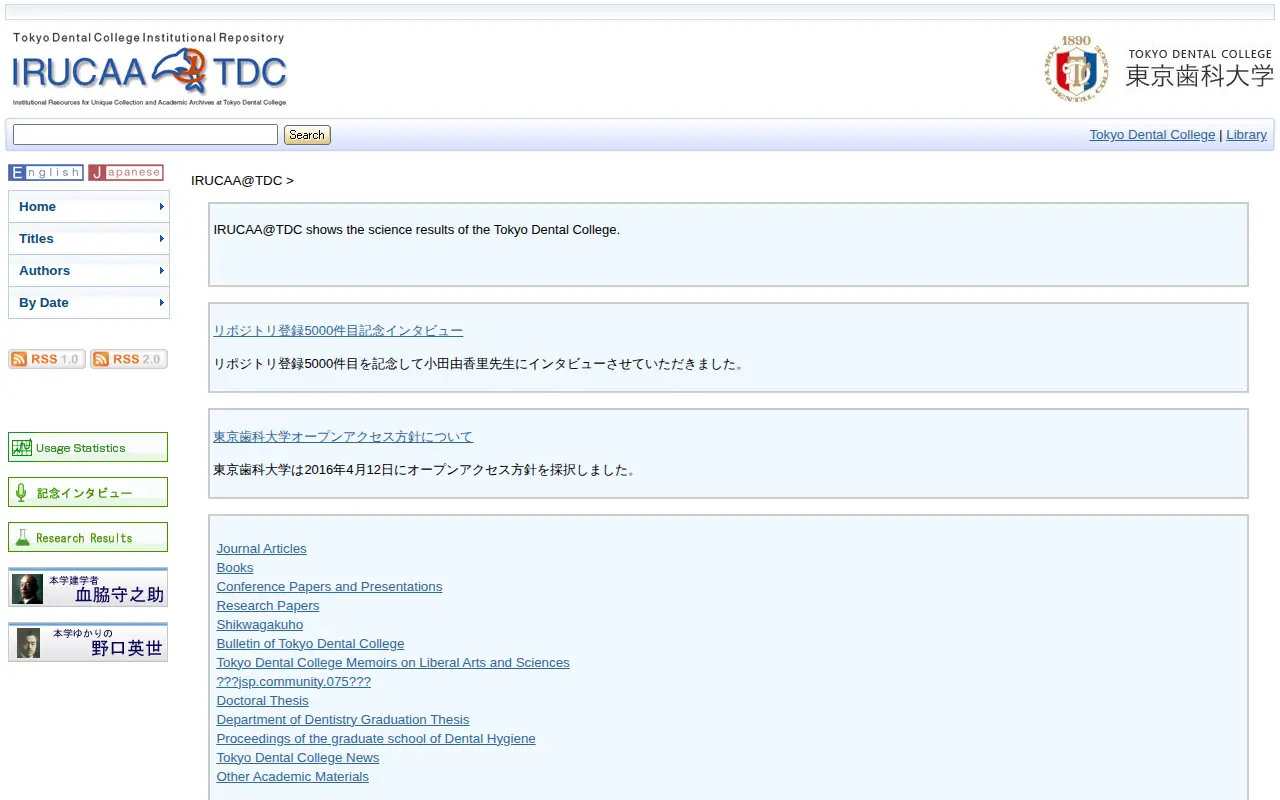
Task: Open the Doctoral Thesis collection
Action: 263,701
